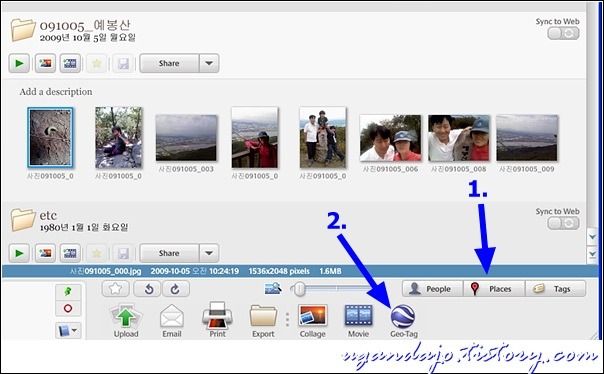Select thumbnail 사진091005_008
The height and width of the screenshot is (374, 604).
(459, 138)
